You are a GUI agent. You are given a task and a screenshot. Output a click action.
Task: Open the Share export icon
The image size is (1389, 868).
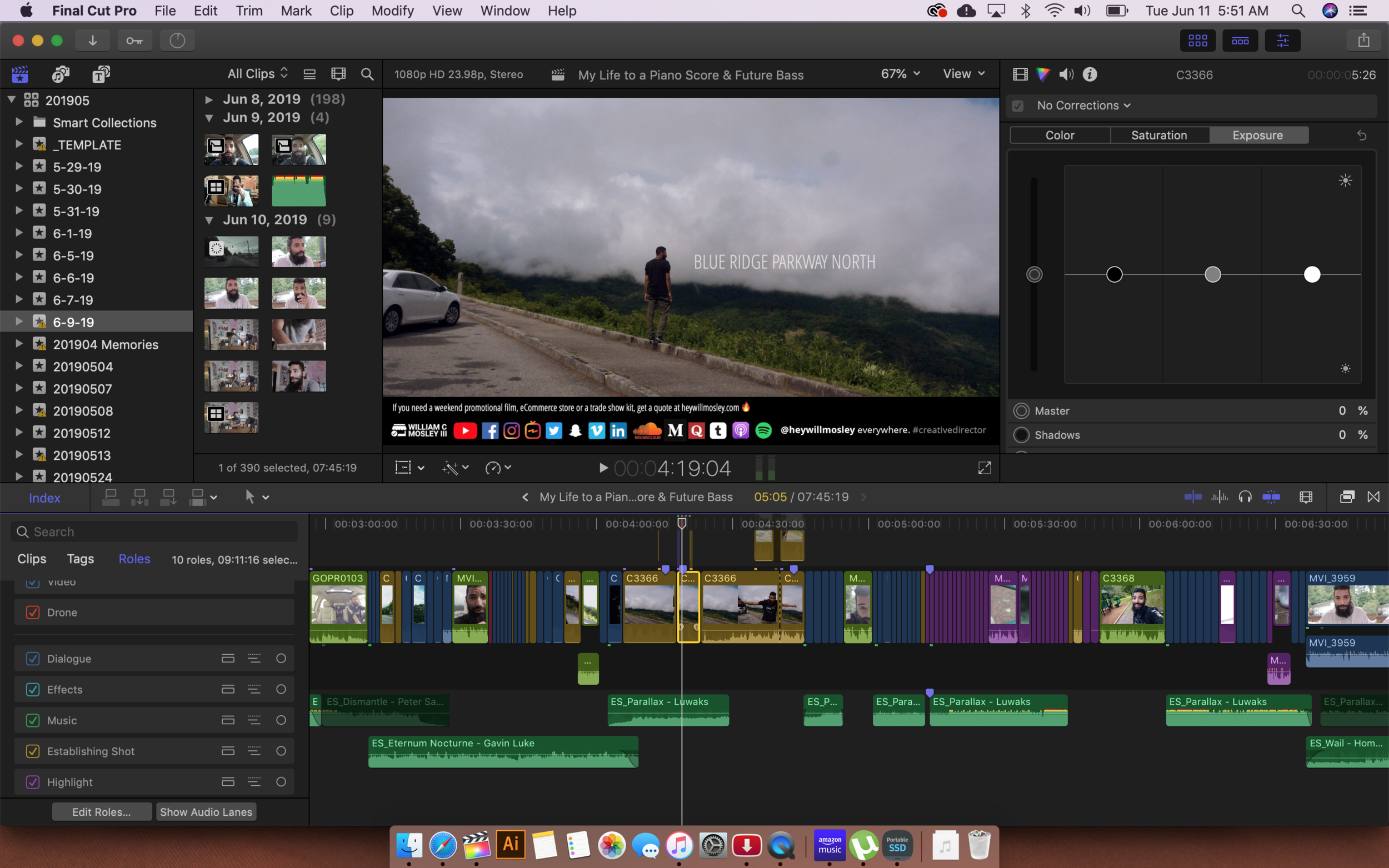click(1363, 40)
